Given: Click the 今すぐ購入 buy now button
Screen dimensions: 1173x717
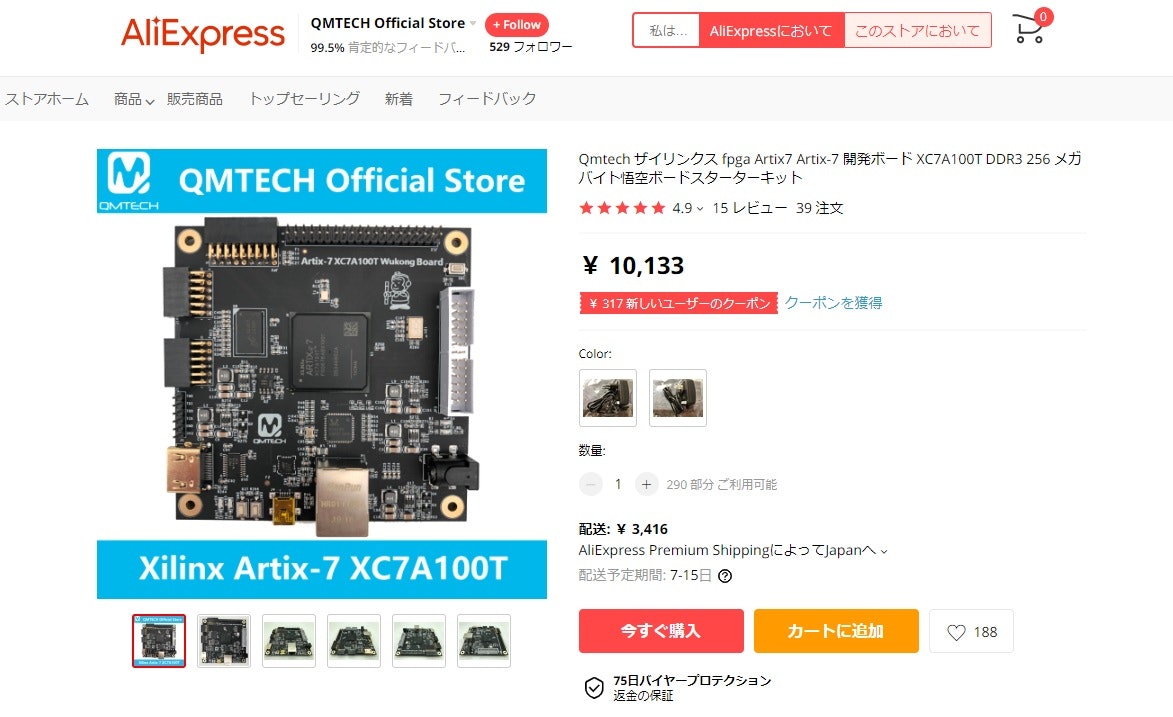Looking at the screenshot, I should (661, 631).
